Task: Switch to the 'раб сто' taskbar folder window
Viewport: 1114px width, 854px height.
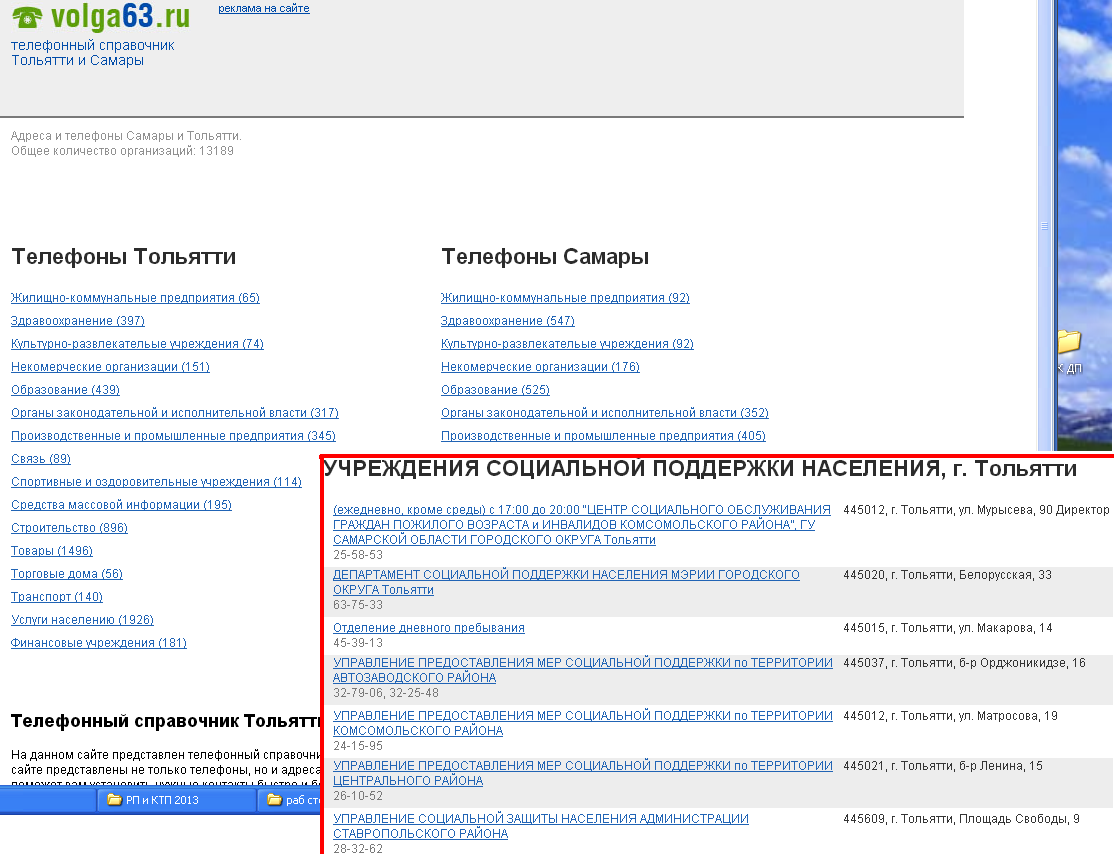Action: point(292,800)
